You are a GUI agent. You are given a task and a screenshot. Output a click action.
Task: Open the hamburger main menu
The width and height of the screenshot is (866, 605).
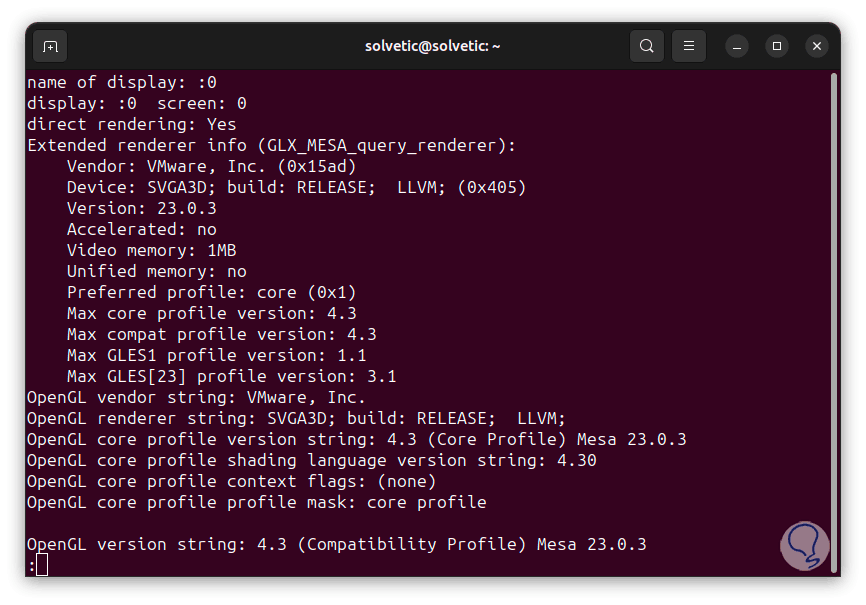pyautogui.click(x=688, y=46)
